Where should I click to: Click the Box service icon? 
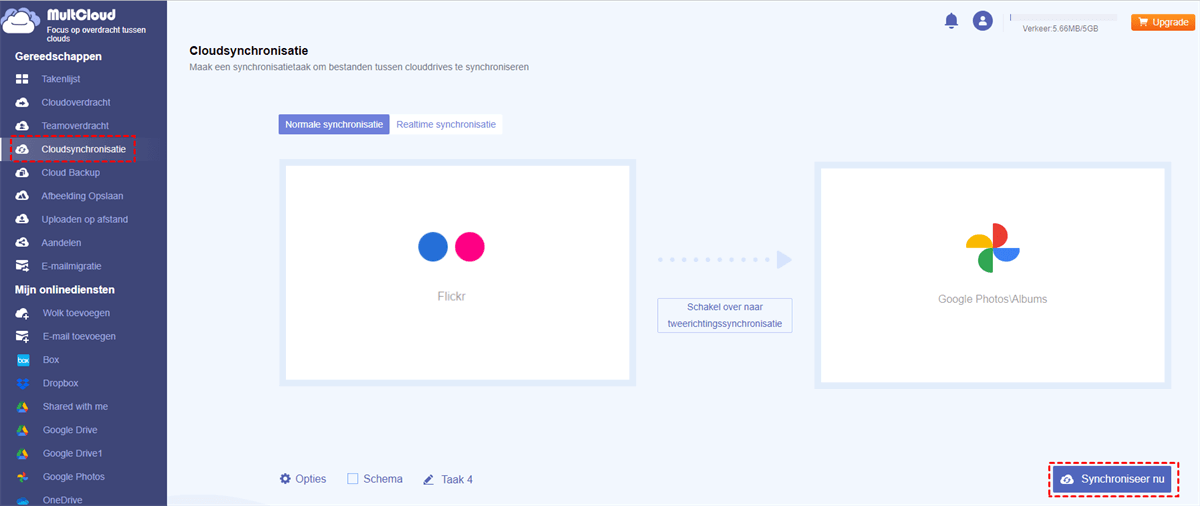tap(22, 360)
